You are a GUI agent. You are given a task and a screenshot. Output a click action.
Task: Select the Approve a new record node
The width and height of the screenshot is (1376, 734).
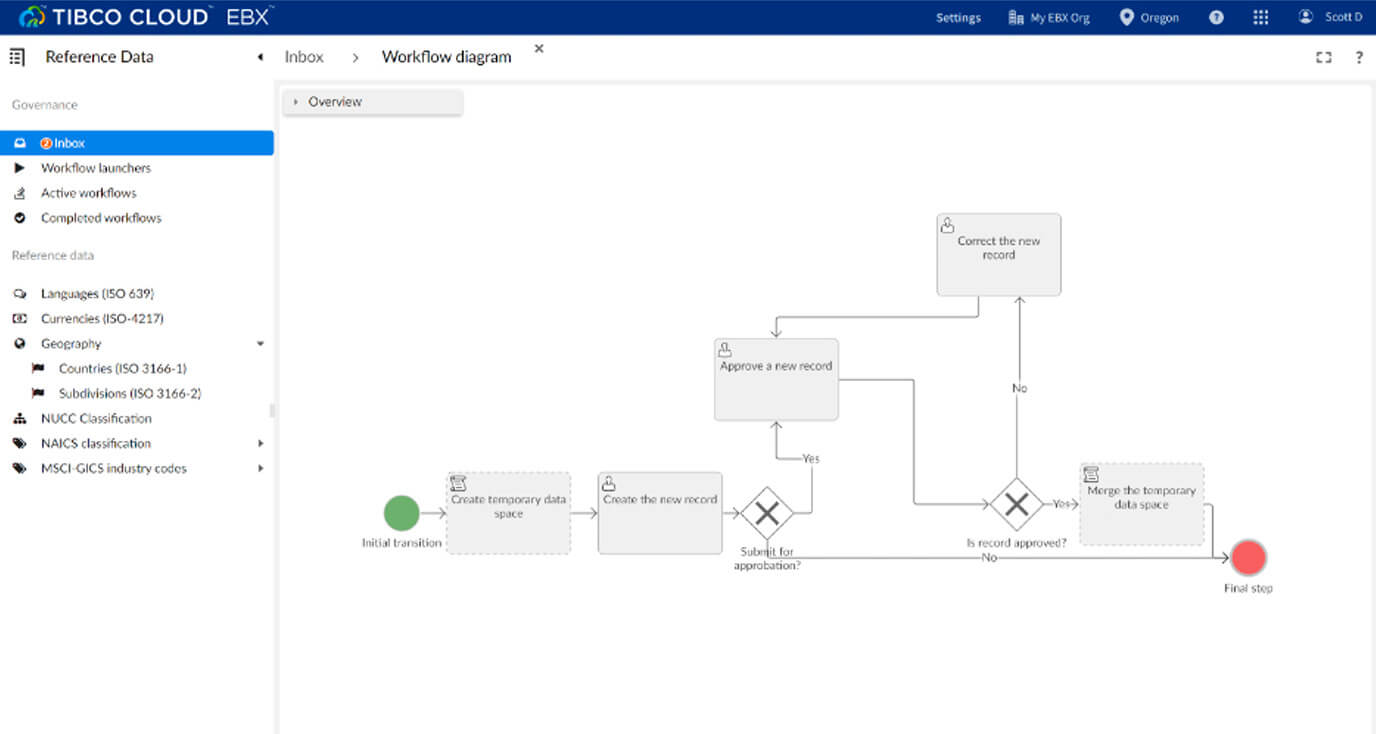click(x=776, y=379)
